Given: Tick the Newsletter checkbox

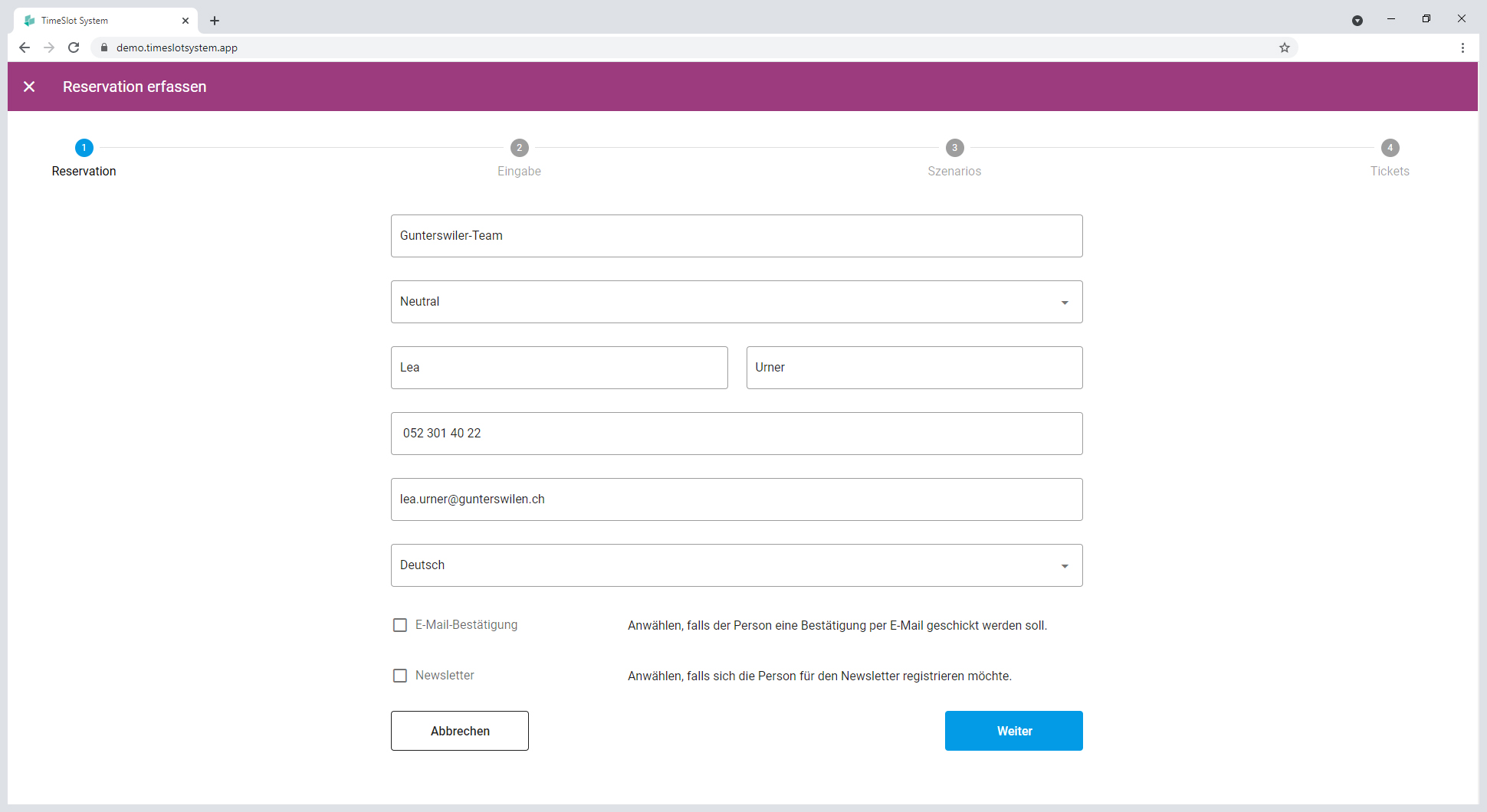Looking at the screenshot, I should click(x=400, y=676).
